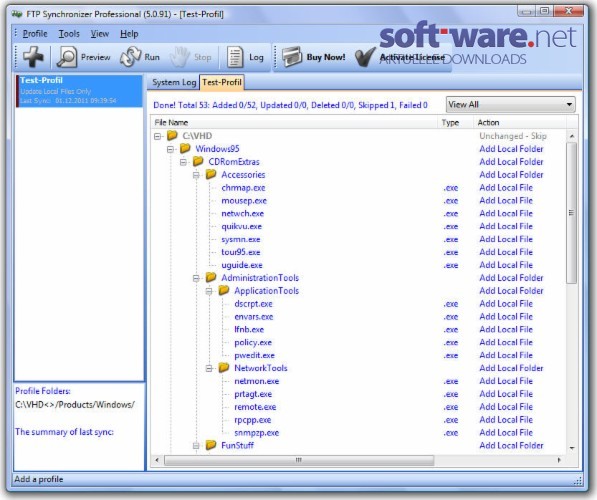This screenshot has height=500, width=597.
Task: Click the scroll left arrow of file list
Action: point(157,460)
